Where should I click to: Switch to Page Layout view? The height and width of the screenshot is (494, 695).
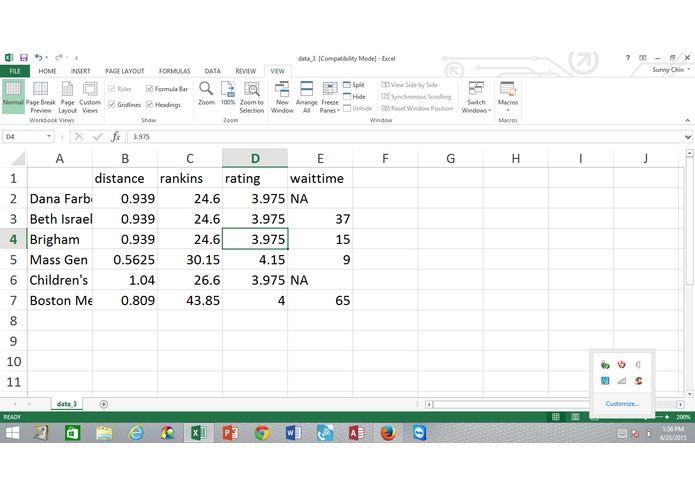tap(67, 97)
